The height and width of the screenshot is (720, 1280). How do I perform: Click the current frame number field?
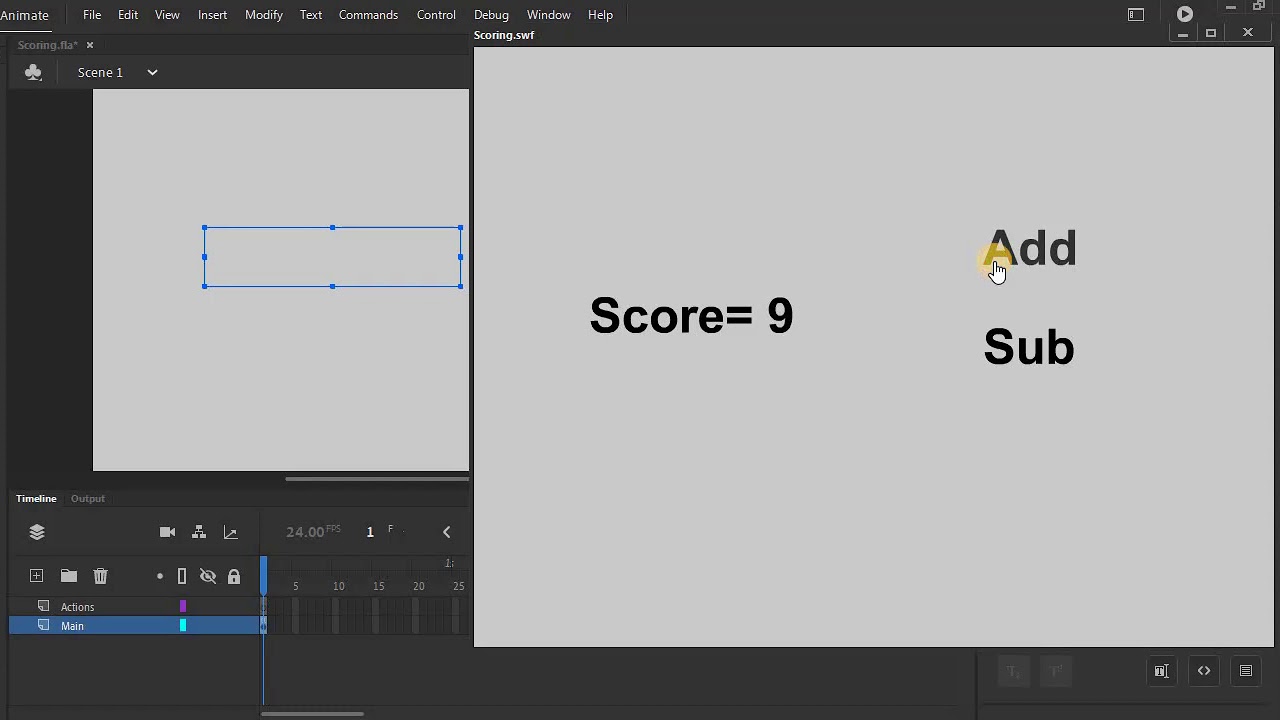pos(370,532)
